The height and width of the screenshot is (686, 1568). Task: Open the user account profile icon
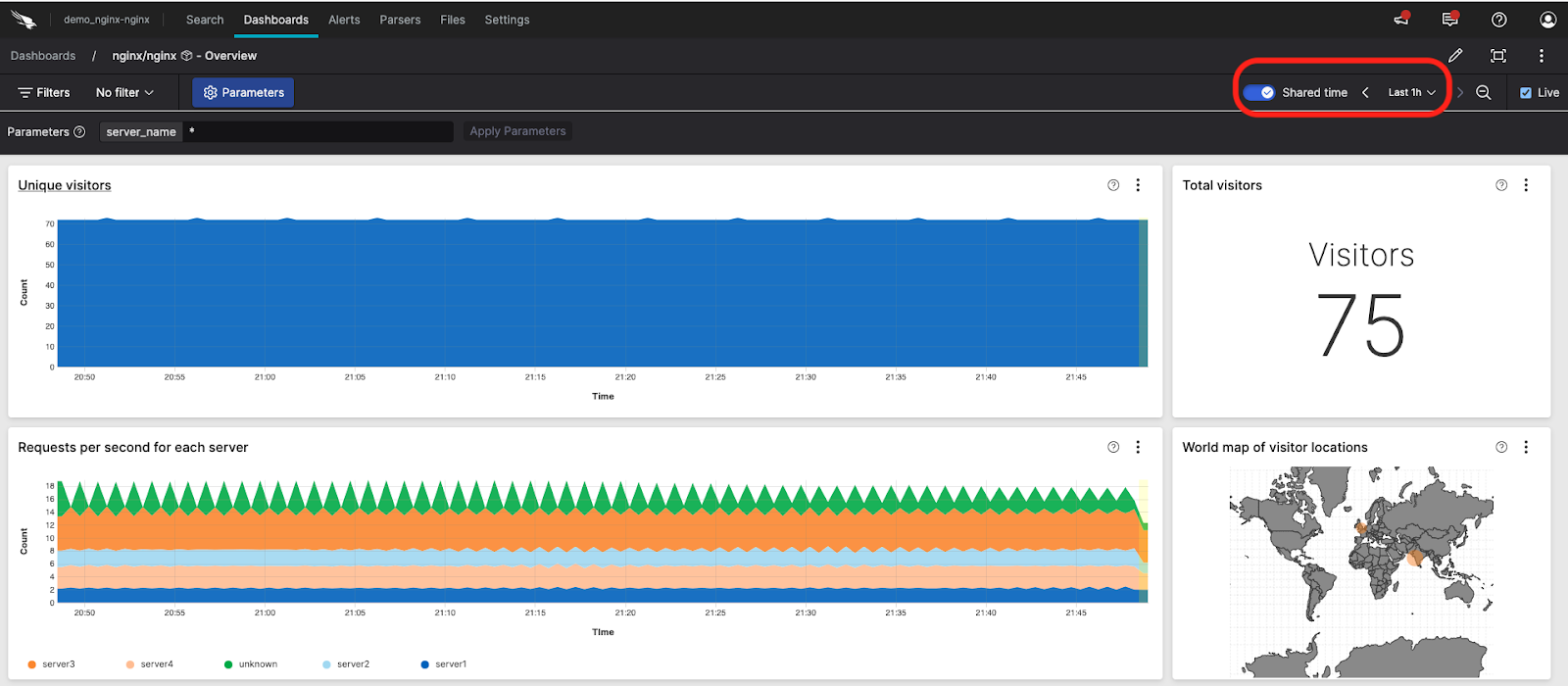pyautogui.click(x=1547, y=20)
